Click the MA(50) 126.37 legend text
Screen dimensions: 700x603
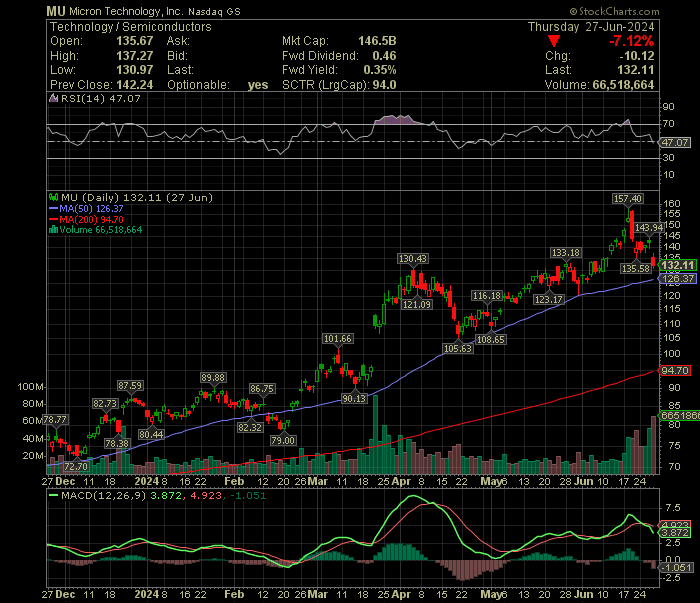click(91, 208)
